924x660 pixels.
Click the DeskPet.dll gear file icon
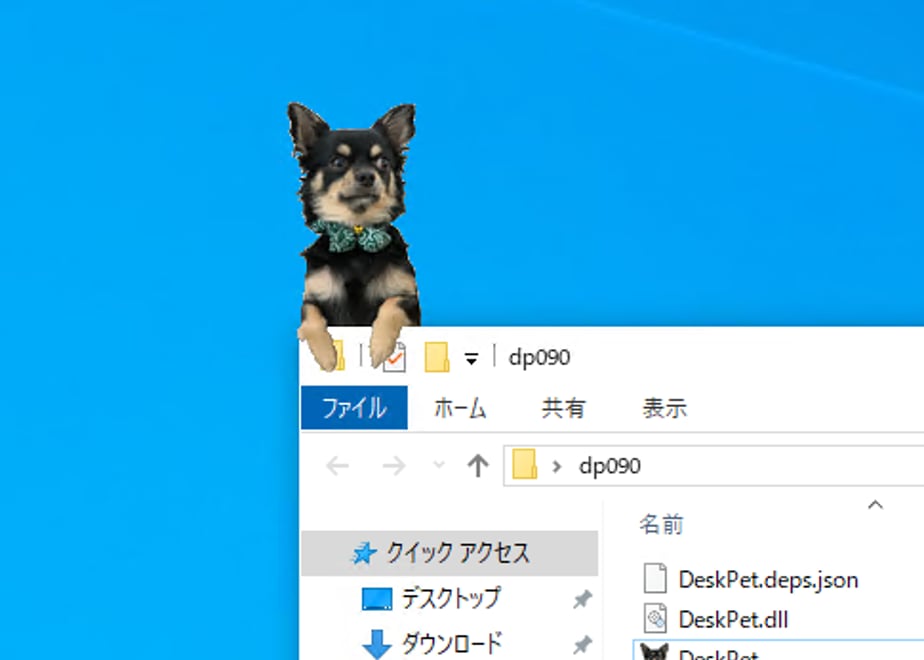click(x=655, y=618)
